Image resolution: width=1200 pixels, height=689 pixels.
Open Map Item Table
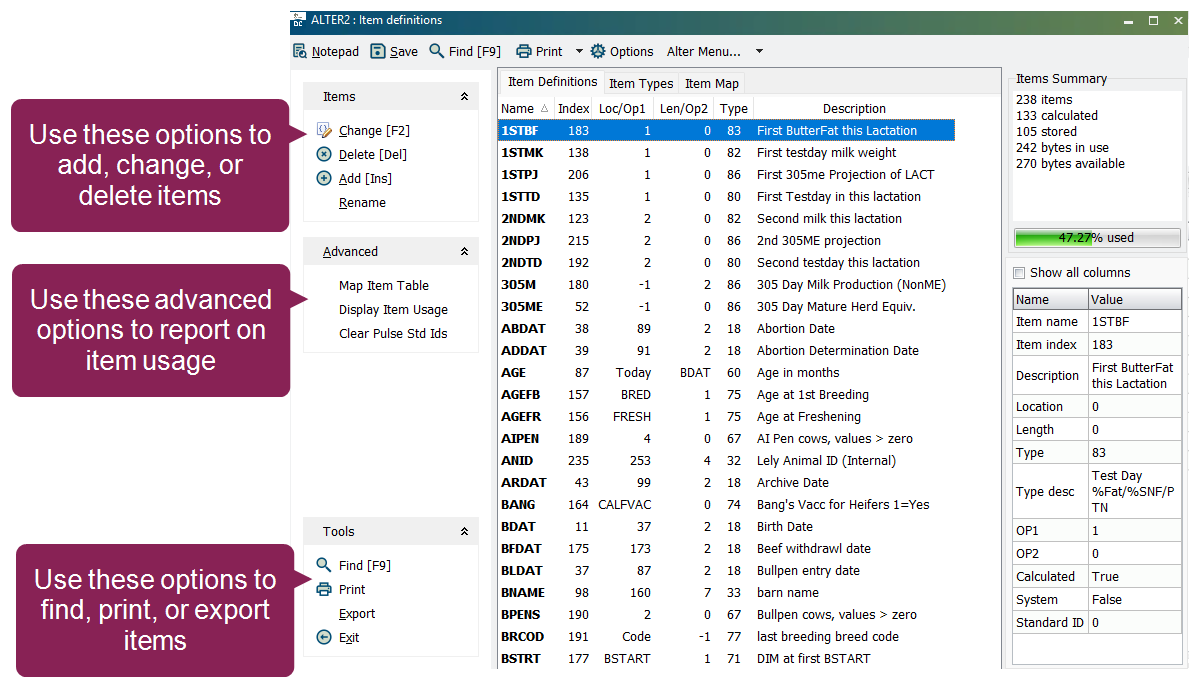tap(384, 285)
